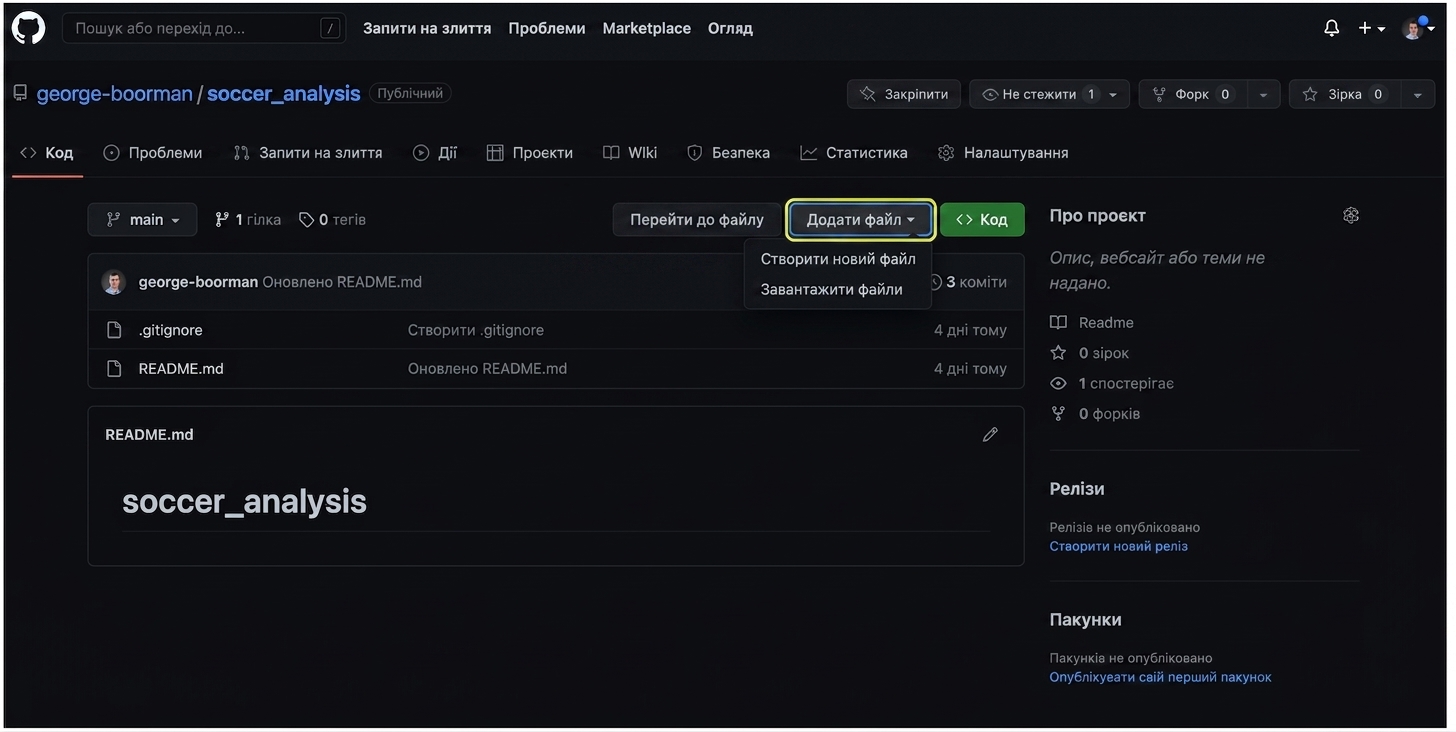Click the Закріпити pin button
1456x732 pixels.
pos(904,94)
